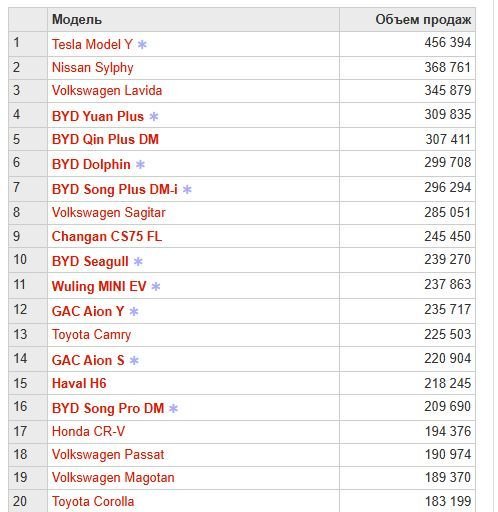The height and width of the screenshot is (512, 498).
Task: Click the Модель column header
Action: tap(77, 20)
